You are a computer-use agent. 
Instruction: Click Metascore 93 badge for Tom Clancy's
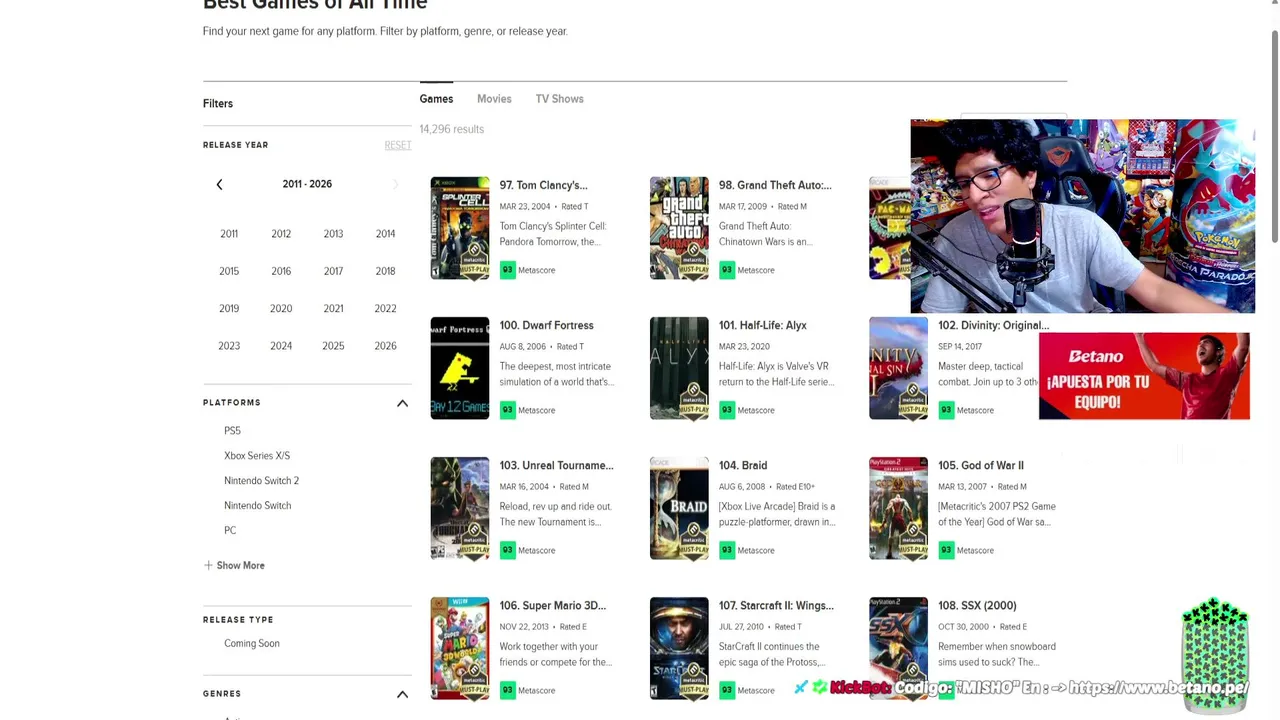[507, 270]
